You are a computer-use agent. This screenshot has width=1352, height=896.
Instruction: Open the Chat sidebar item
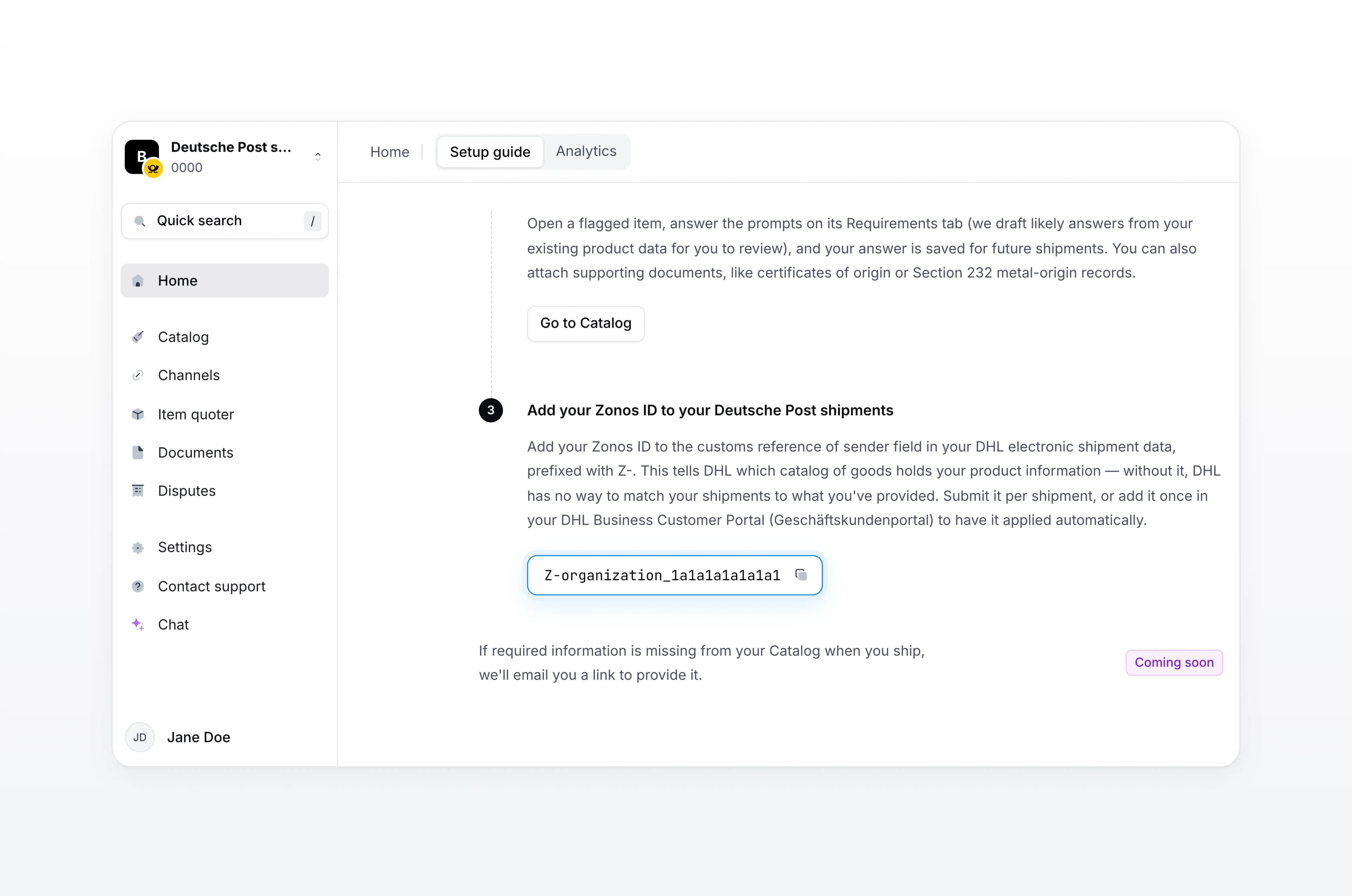[x=225, y=625]
